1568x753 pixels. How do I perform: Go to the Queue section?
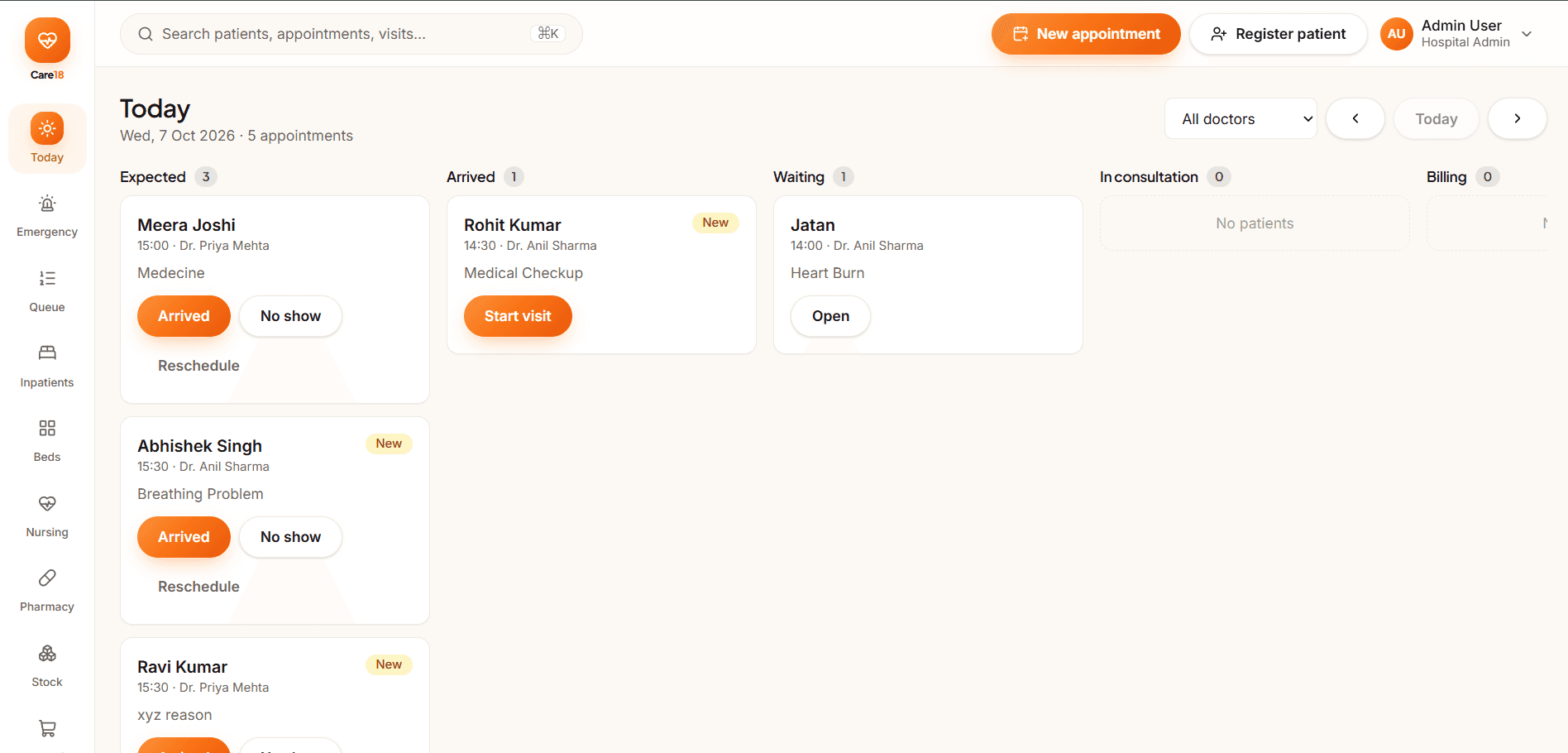tap(47, 290)
